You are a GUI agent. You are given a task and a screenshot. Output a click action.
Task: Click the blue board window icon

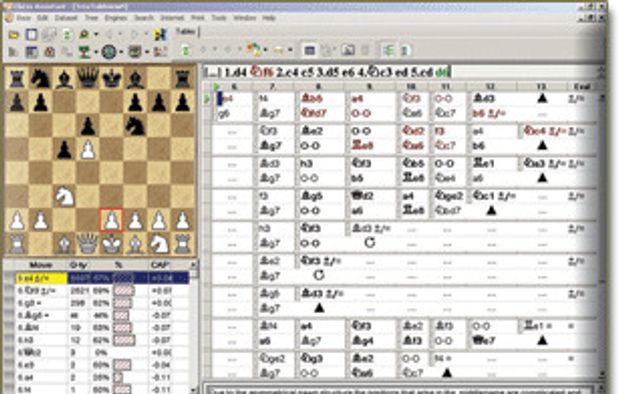point(32,35)
